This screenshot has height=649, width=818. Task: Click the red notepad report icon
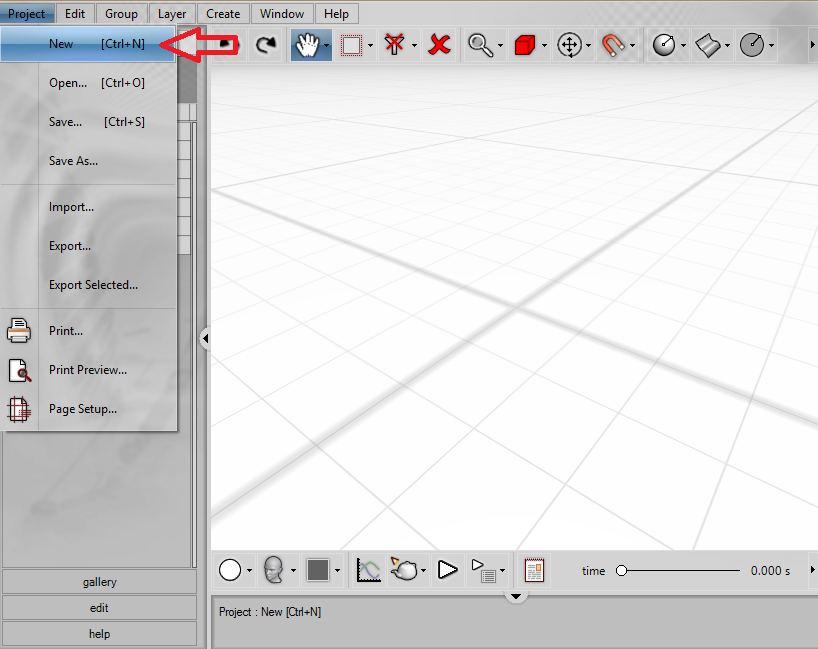534,570
